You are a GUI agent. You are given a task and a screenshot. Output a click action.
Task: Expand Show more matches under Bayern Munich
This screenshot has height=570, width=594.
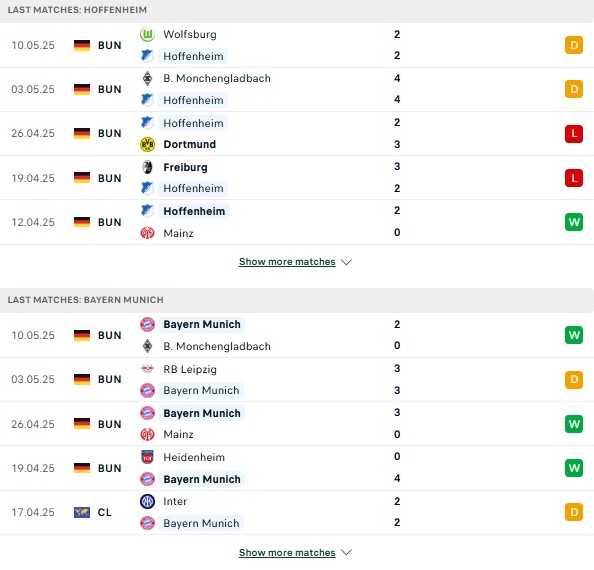[x=287, y=553]
